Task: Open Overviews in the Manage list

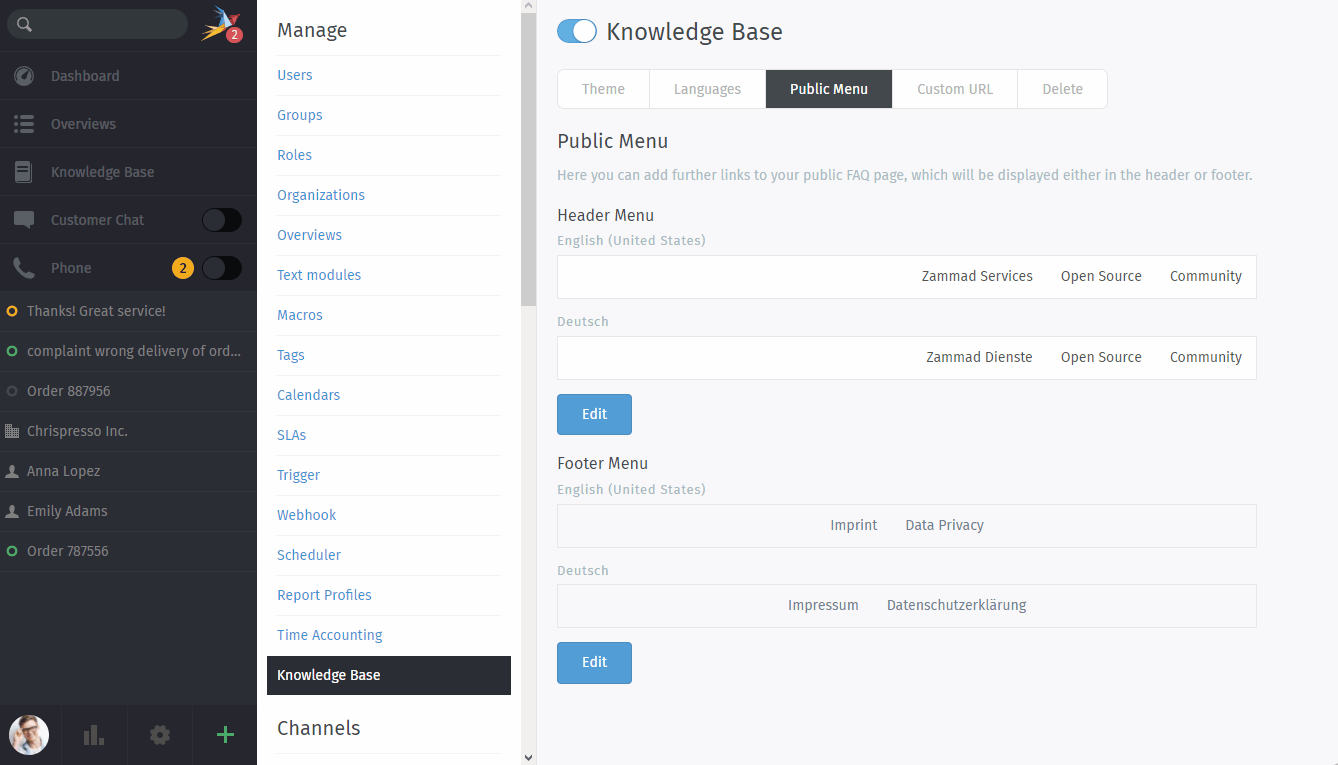Action: click(x=310, y=235)
